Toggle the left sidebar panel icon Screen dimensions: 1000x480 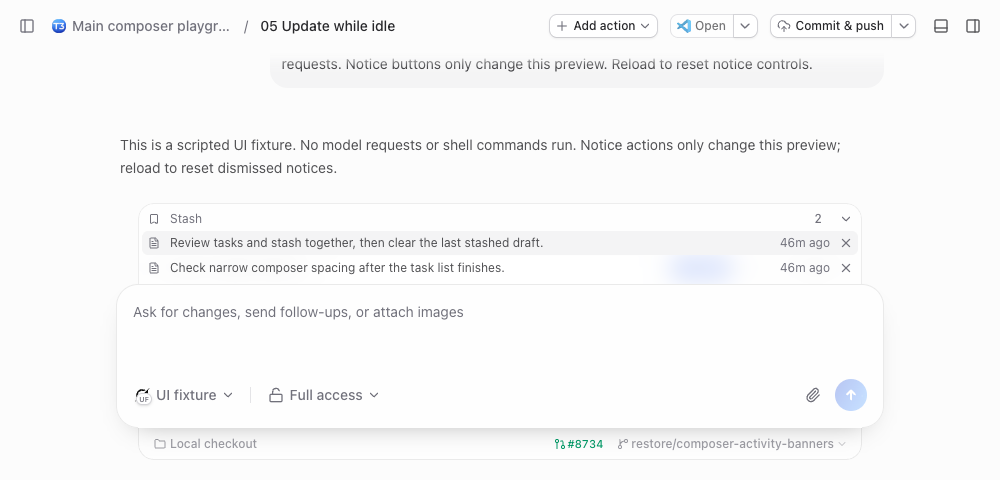27,26
